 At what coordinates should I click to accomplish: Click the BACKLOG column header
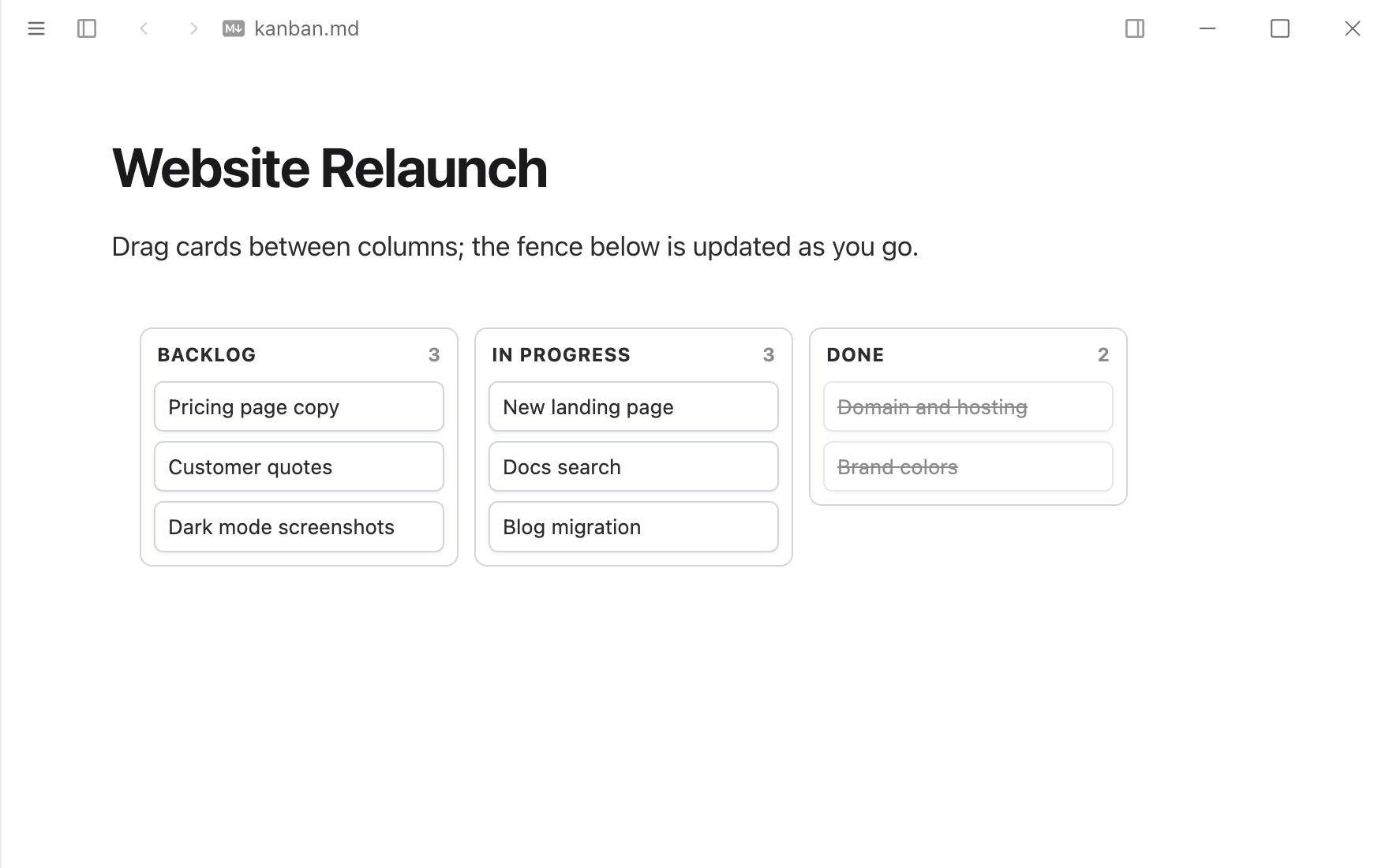click(x=207, y=355)
